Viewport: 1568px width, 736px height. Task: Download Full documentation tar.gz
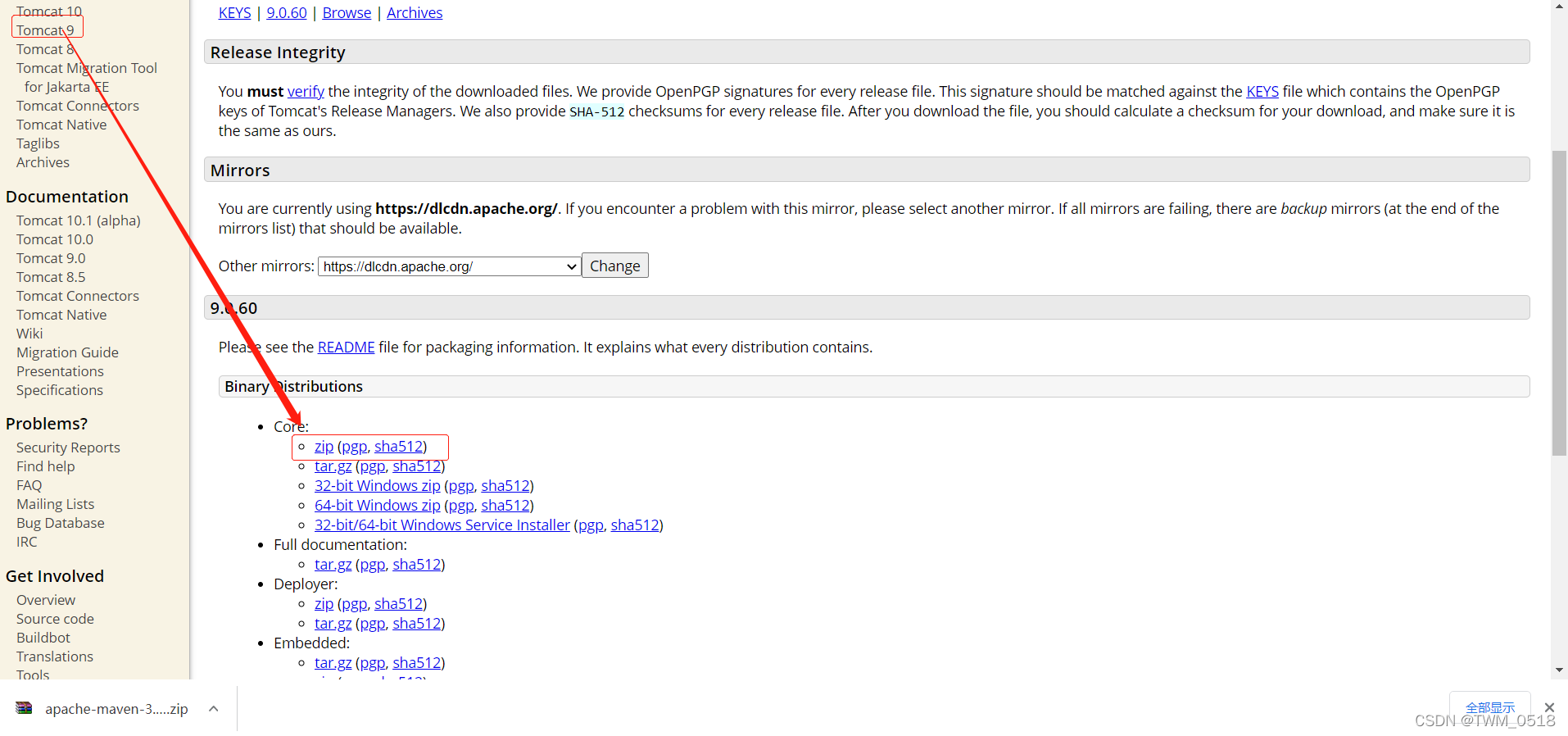333,565
